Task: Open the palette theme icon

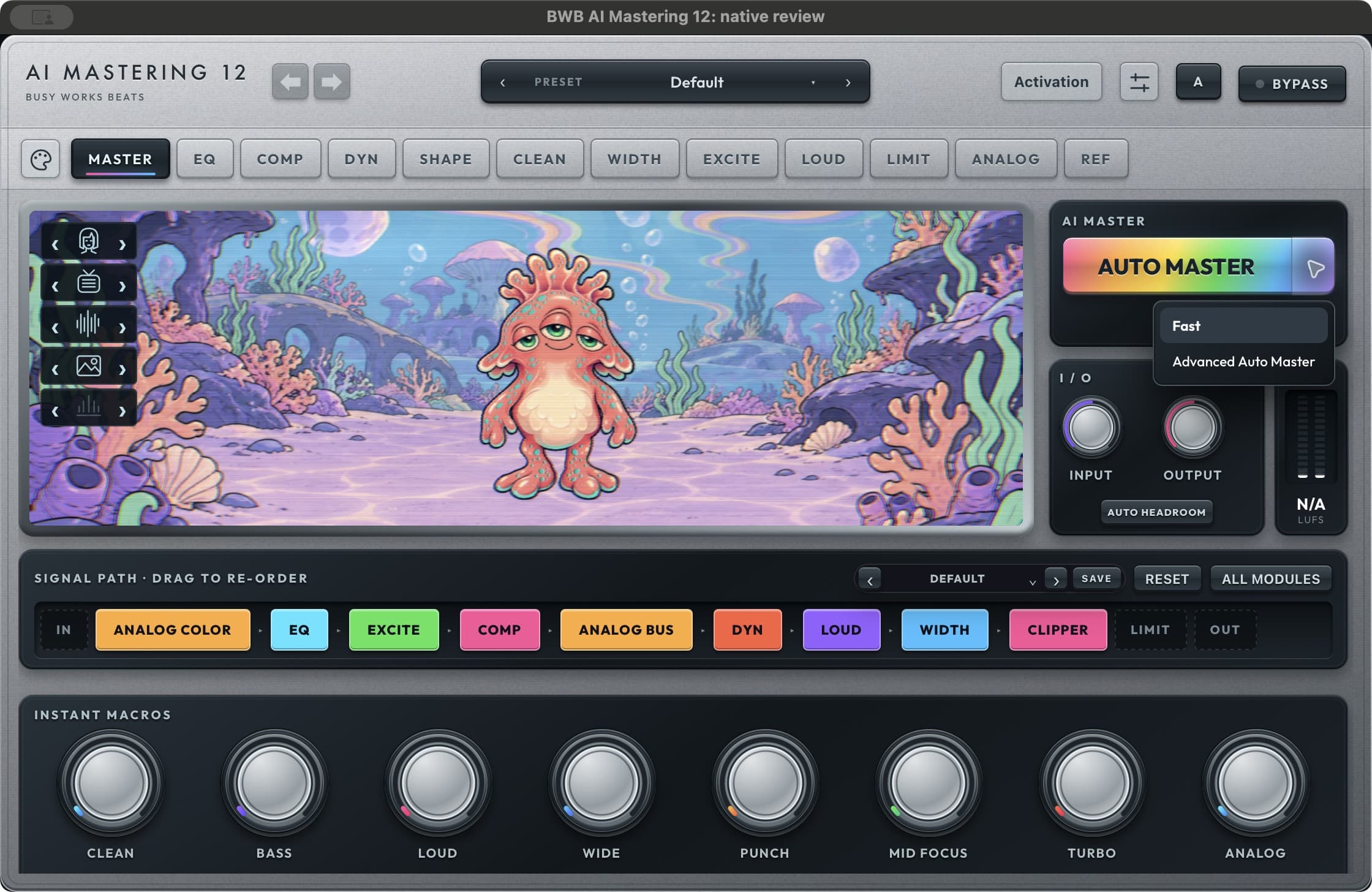Action: click(x=40, y=159)
